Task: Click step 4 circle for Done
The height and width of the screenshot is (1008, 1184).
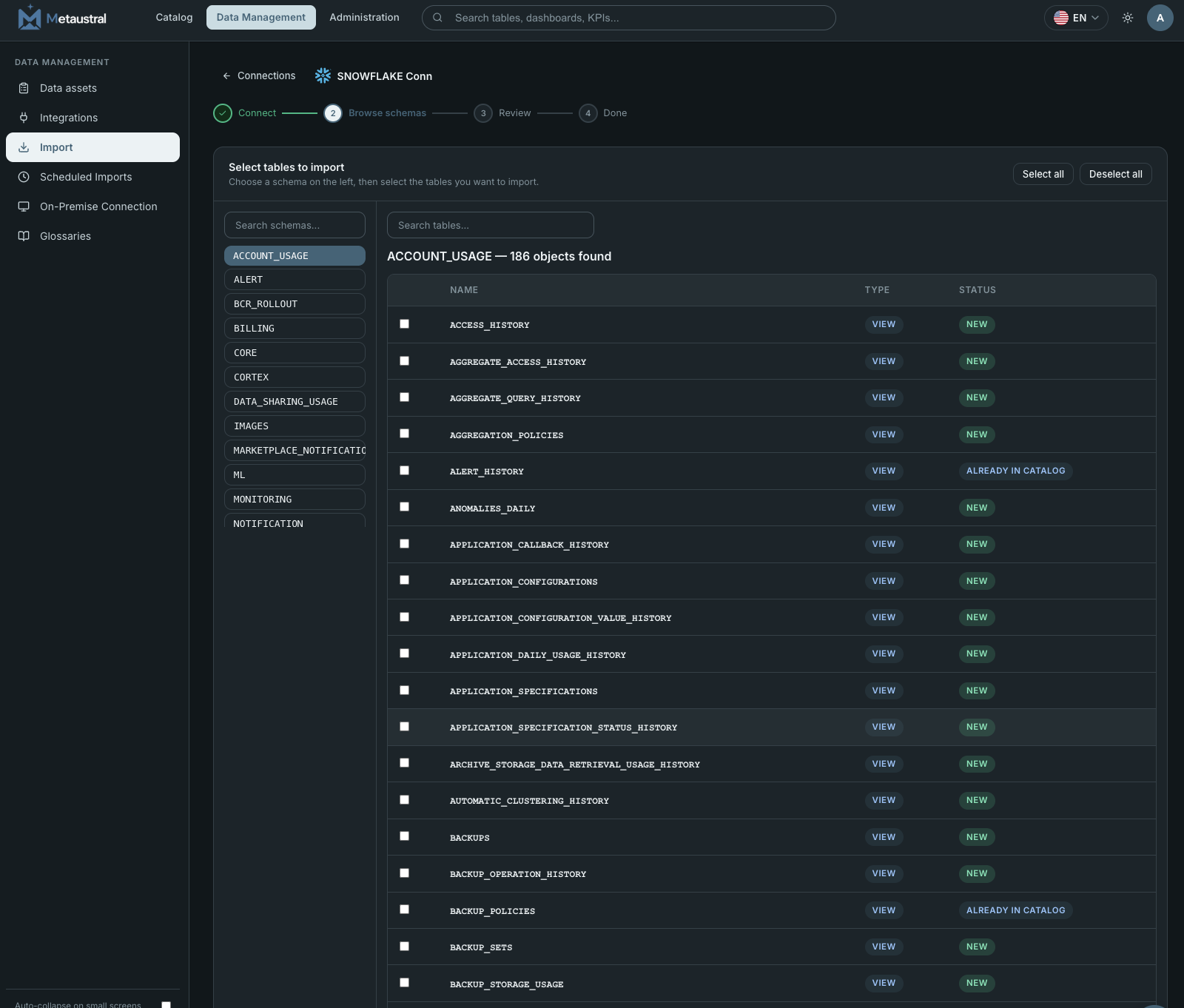Action: 588,113
